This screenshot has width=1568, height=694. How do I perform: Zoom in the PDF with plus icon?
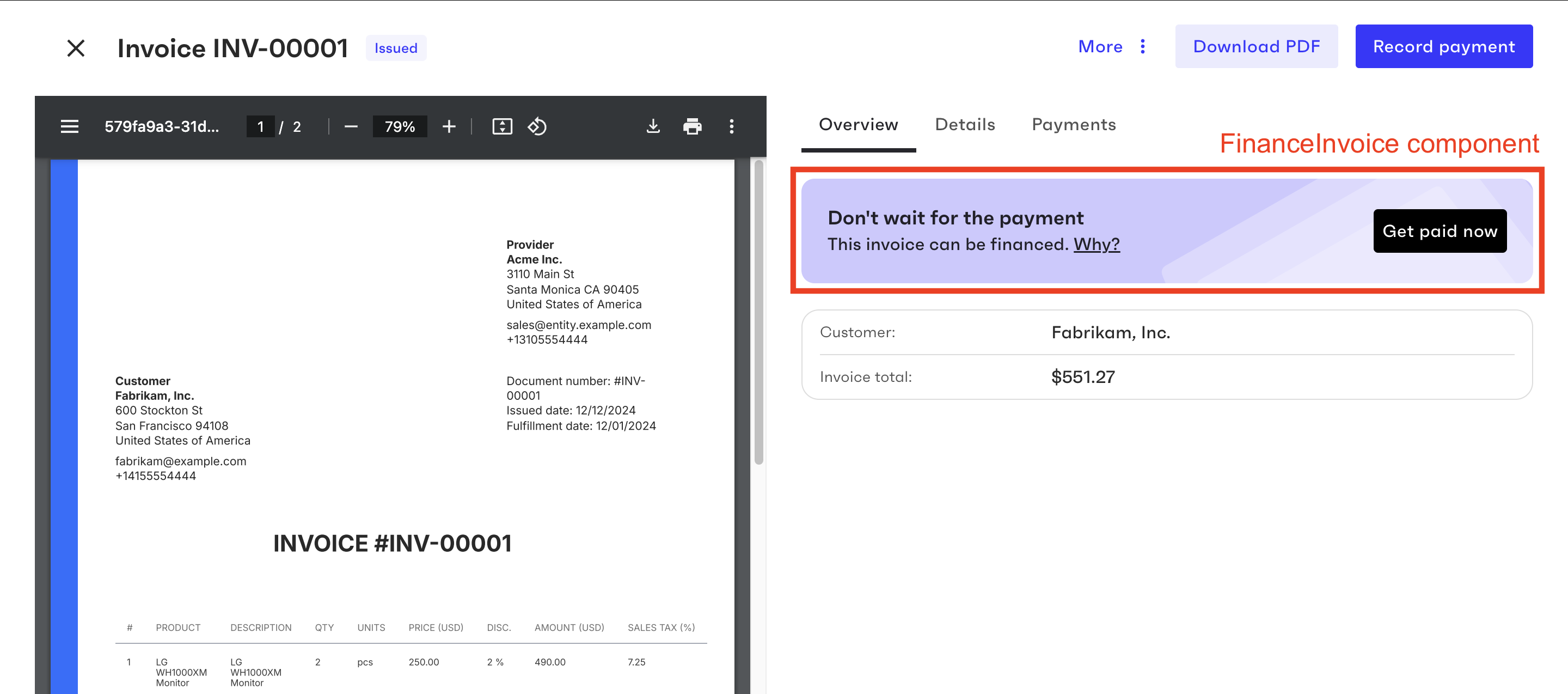[449, 126]
